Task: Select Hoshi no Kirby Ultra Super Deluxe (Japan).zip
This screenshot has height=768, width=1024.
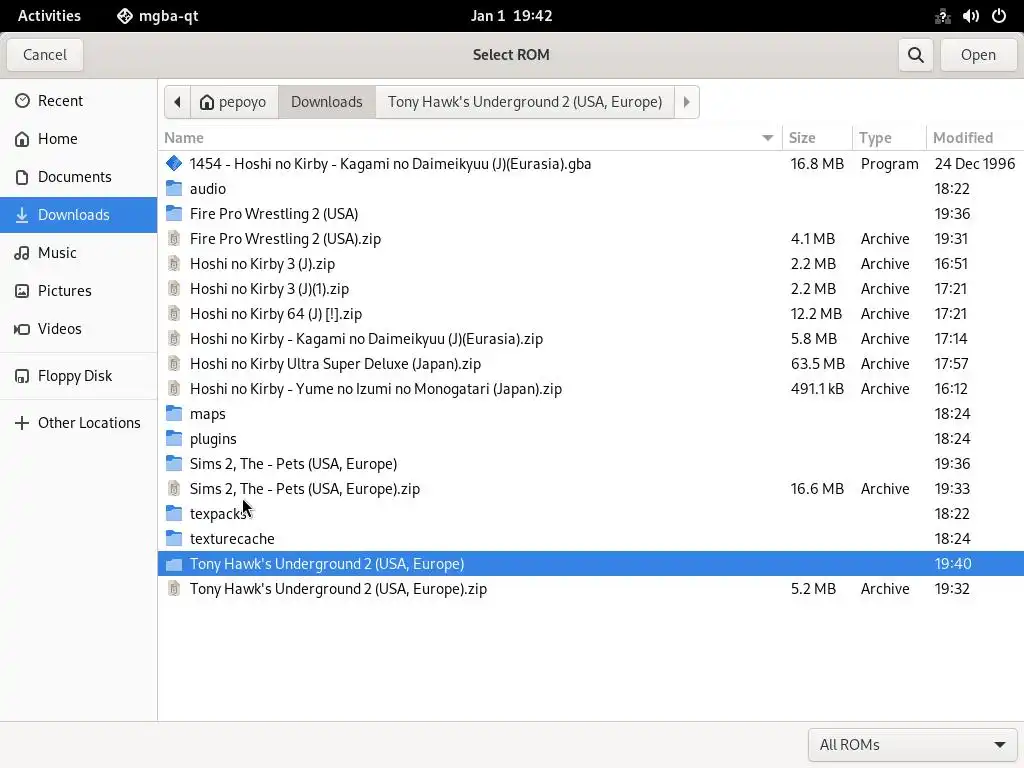Action: point(590,364)
